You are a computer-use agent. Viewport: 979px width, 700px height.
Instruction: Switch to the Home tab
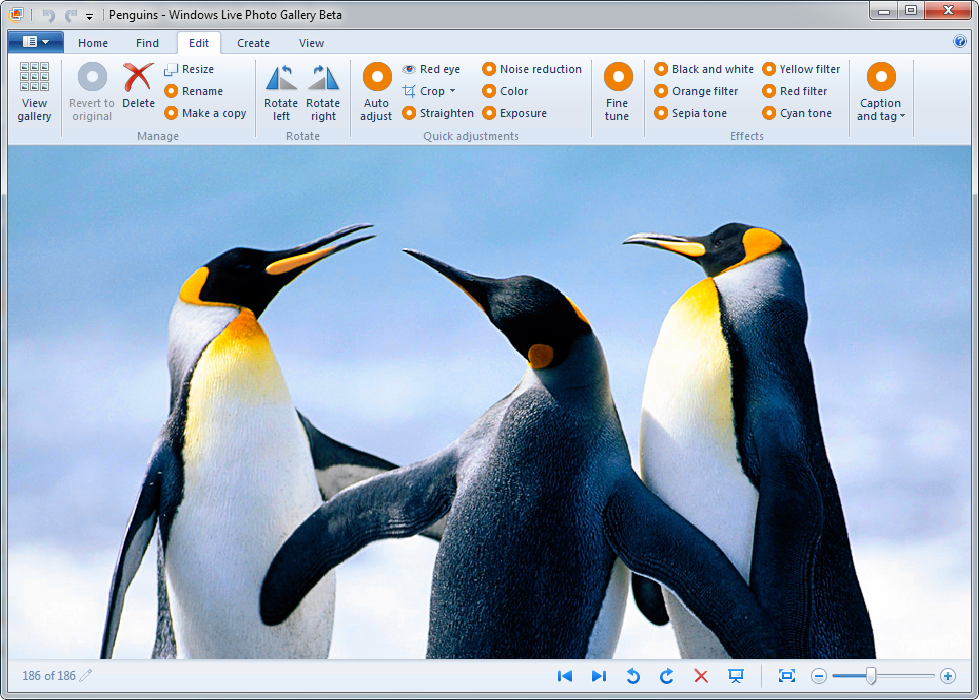93,43
